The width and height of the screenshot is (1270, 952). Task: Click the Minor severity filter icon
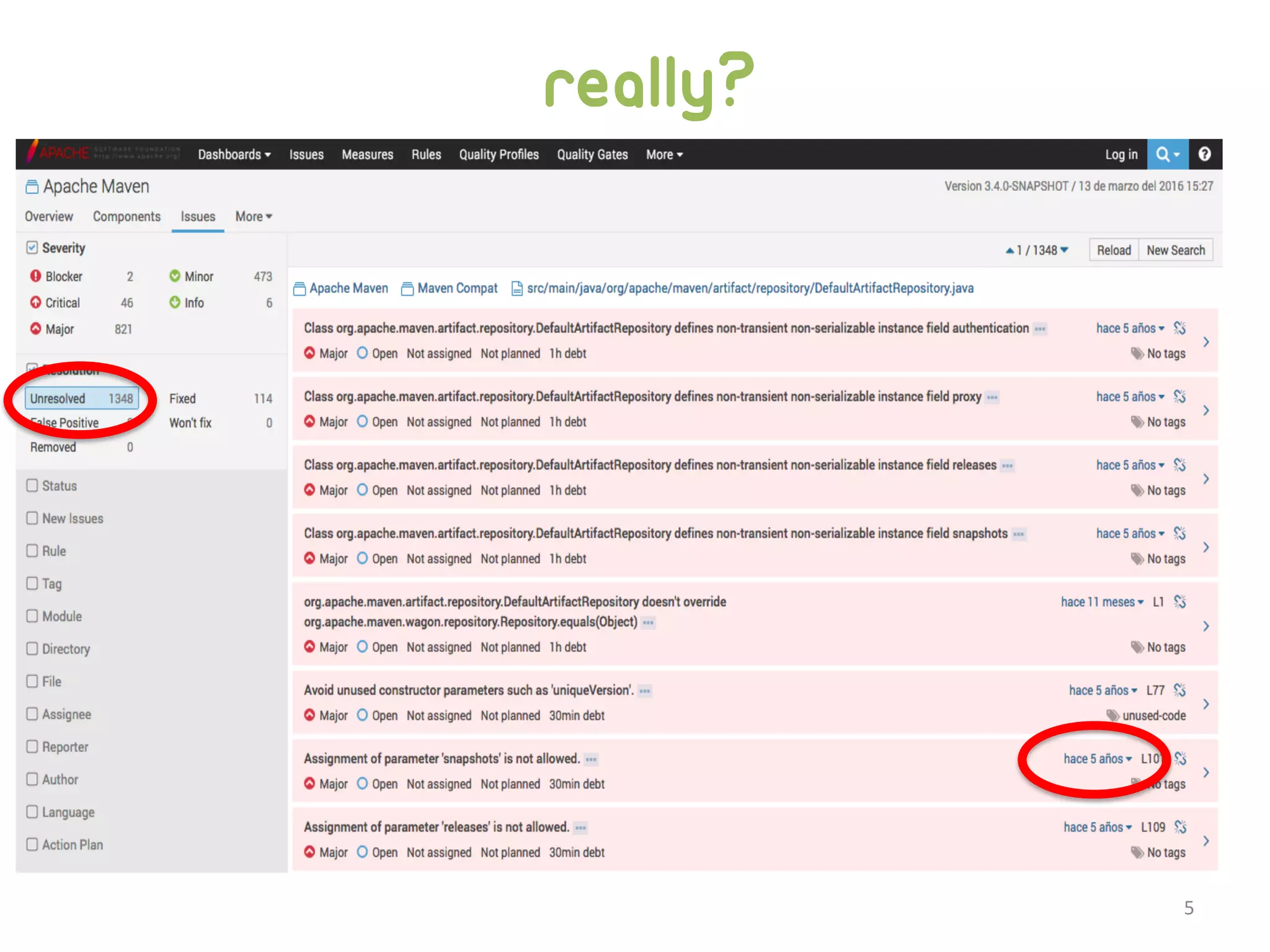[x=175, y=276]
